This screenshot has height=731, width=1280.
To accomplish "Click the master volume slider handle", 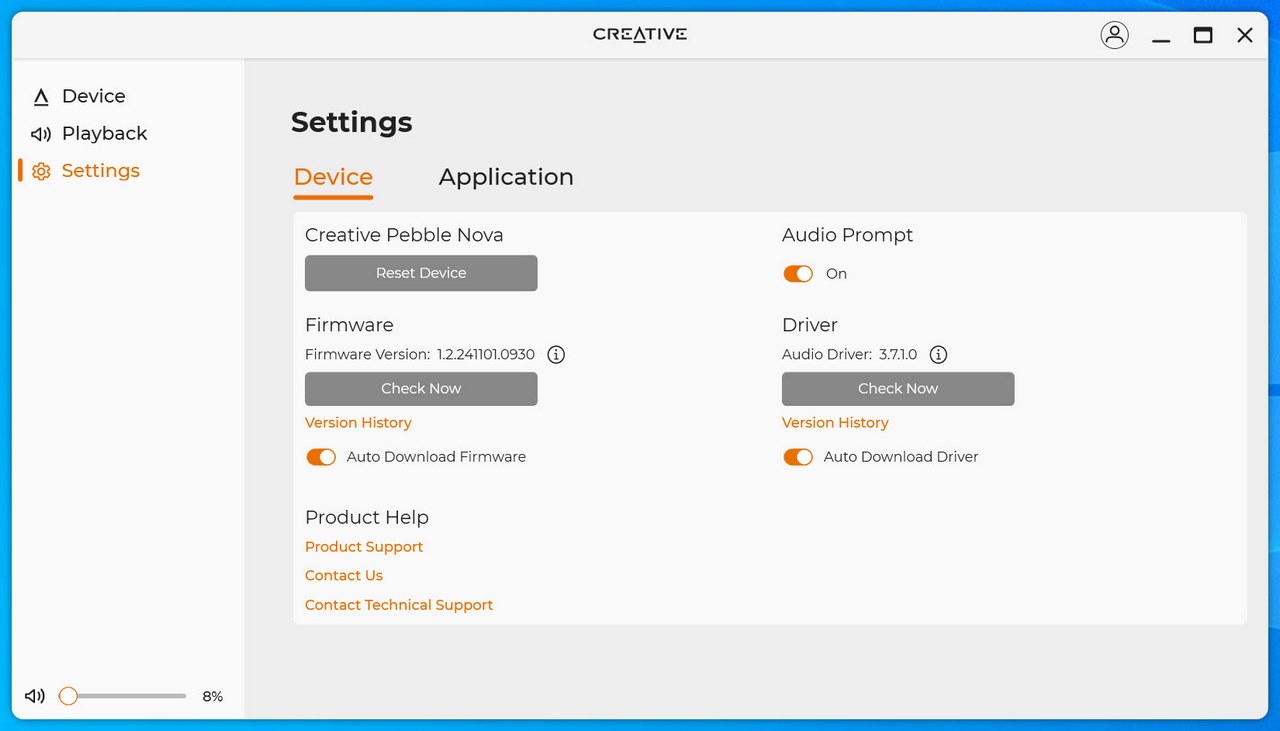I will pos(68,696).
